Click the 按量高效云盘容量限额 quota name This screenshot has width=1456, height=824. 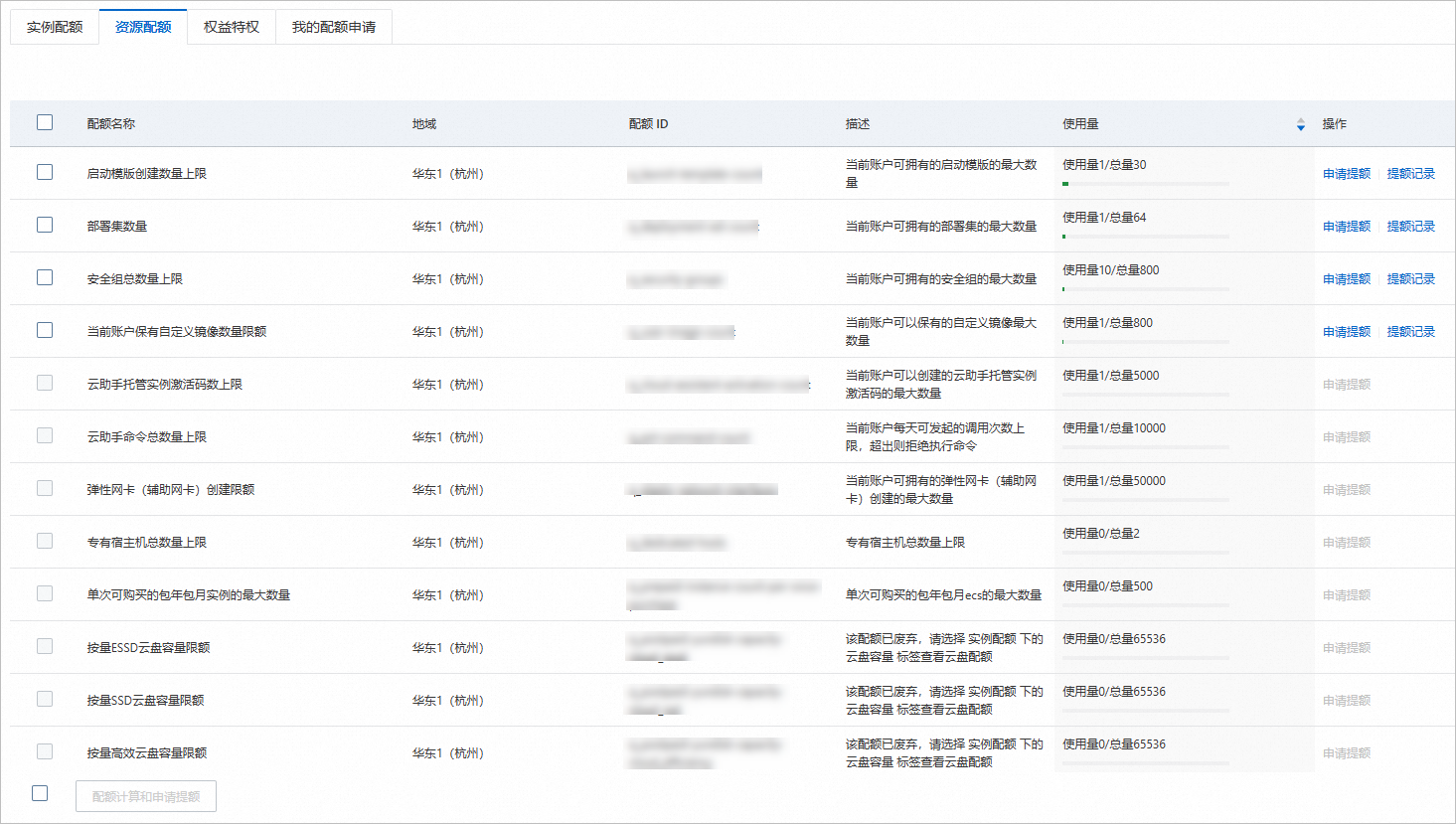[147, 753]
